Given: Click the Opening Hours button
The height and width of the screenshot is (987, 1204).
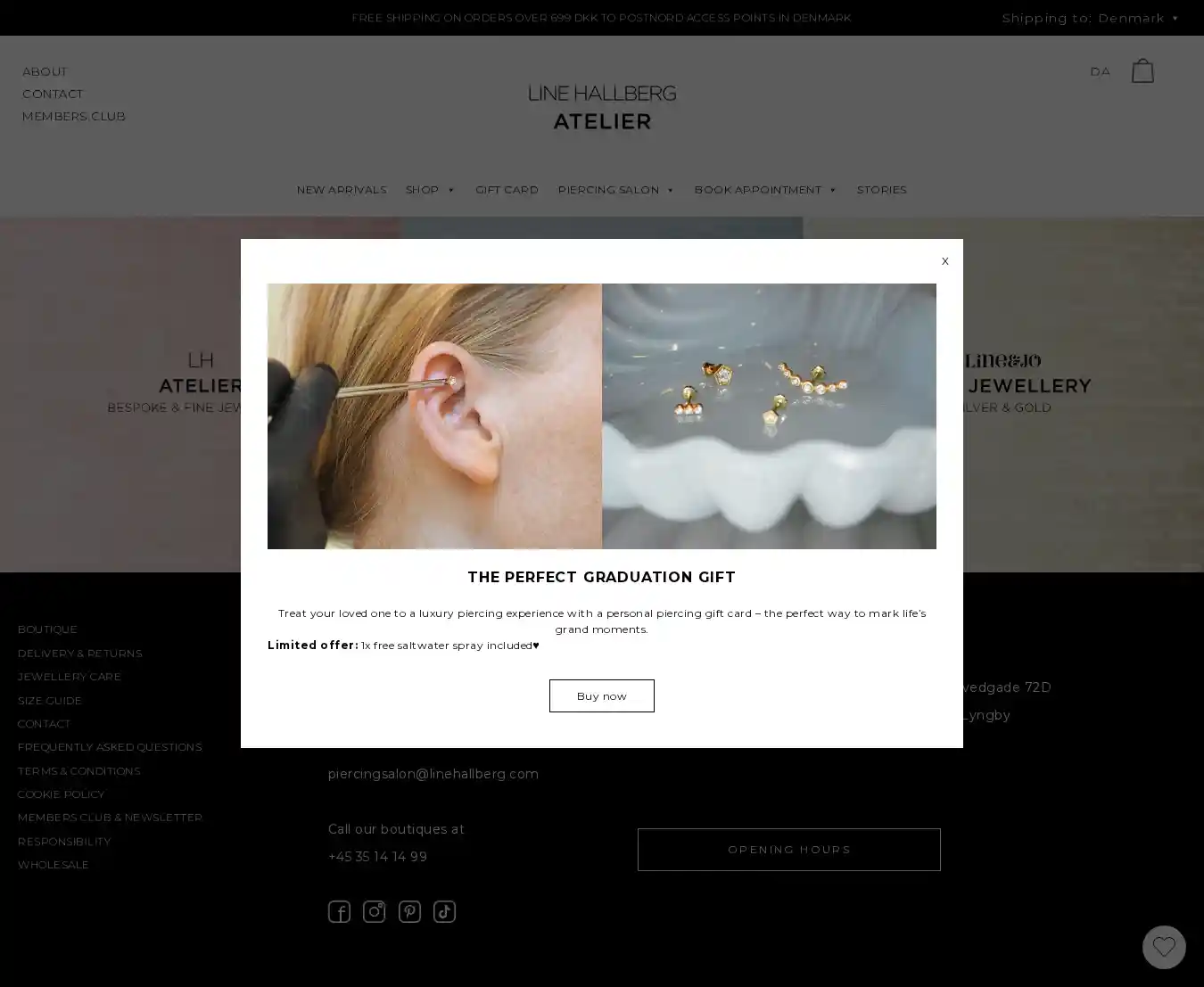Looking at the screenshot, I should 788,850.
